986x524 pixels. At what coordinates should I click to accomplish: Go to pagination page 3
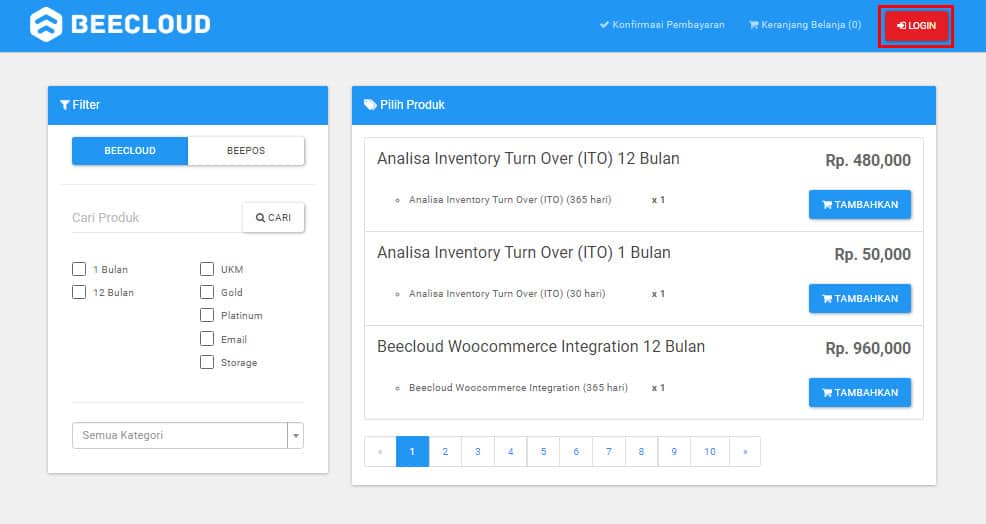(x=478, y=452)
